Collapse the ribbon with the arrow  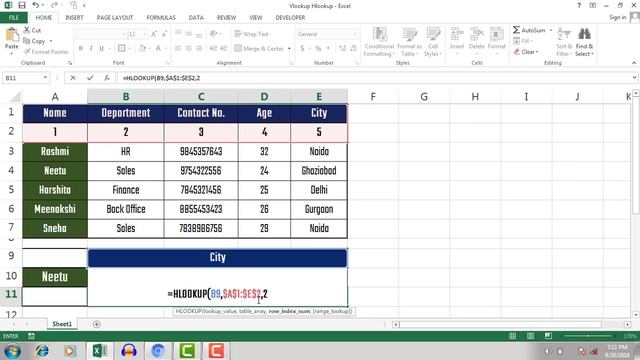pyautogui.click(x=634, y=63)
